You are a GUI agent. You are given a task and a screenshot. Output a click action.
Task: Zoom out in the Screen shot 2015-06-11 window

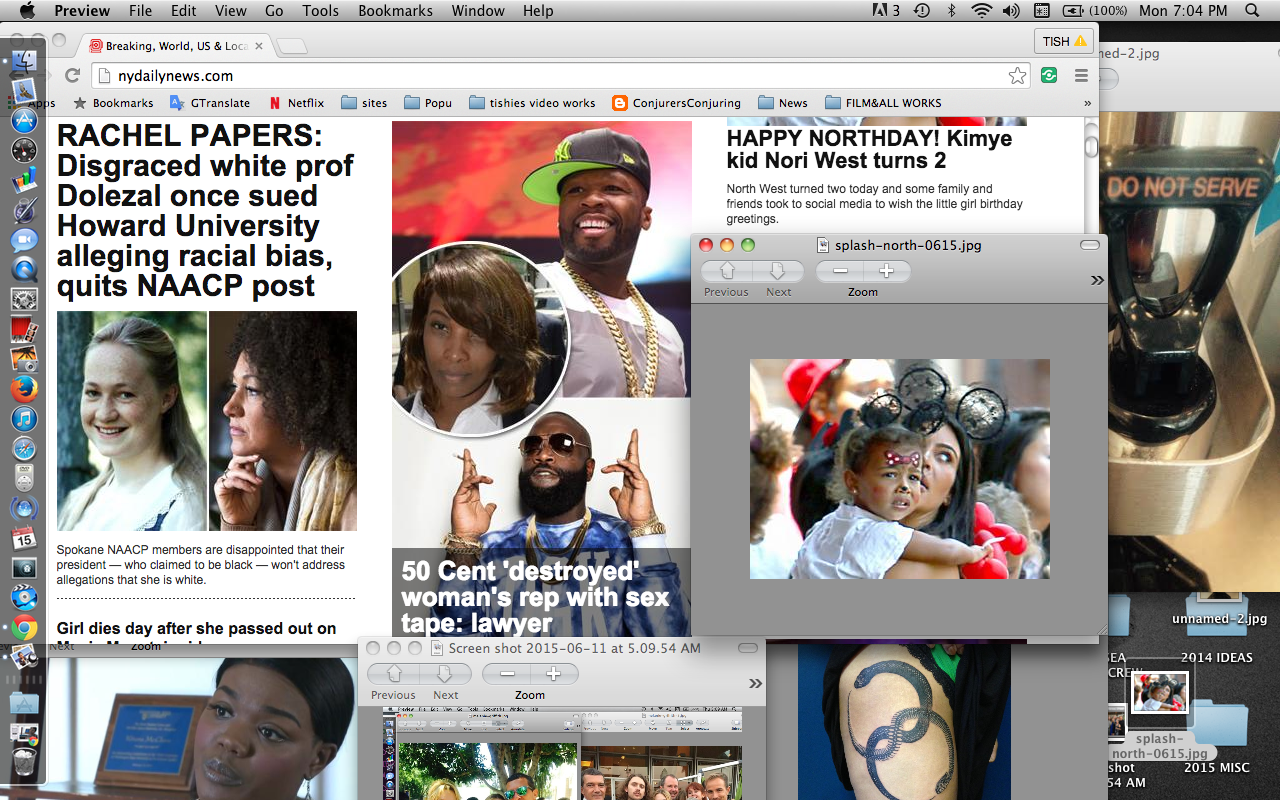point(507,674)
